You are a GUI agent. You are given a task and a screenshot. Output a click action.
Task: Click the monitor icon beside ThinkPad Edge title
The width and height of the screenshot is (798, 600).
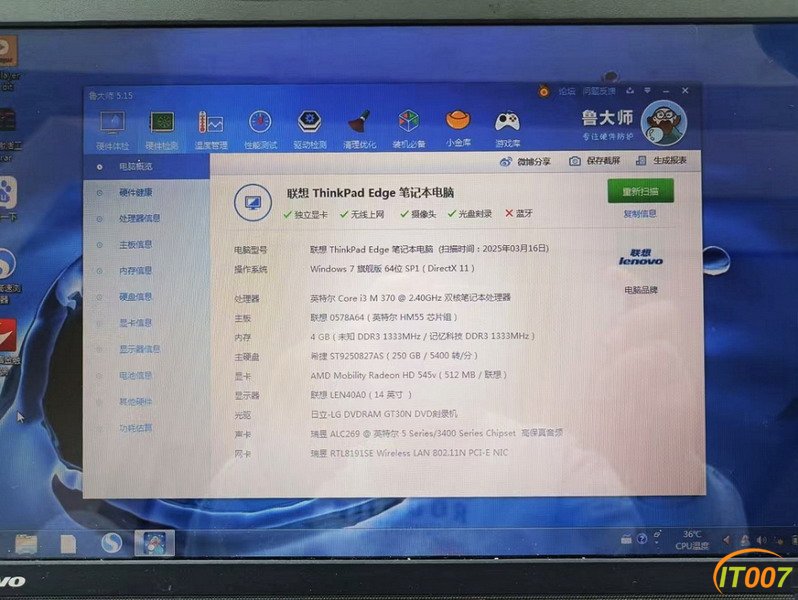click(x=253, y=203)
